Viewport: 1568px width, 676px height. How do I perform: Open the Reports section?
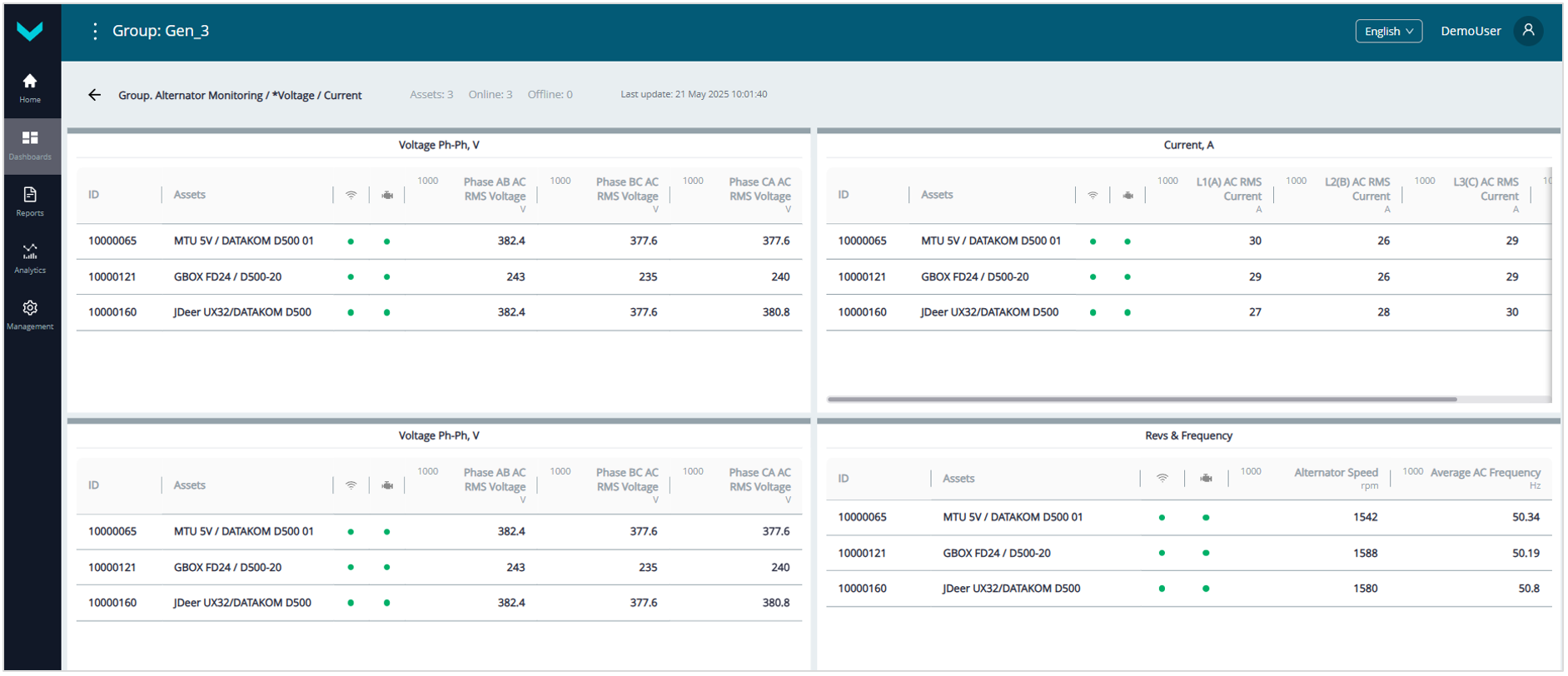click(30, 201)
